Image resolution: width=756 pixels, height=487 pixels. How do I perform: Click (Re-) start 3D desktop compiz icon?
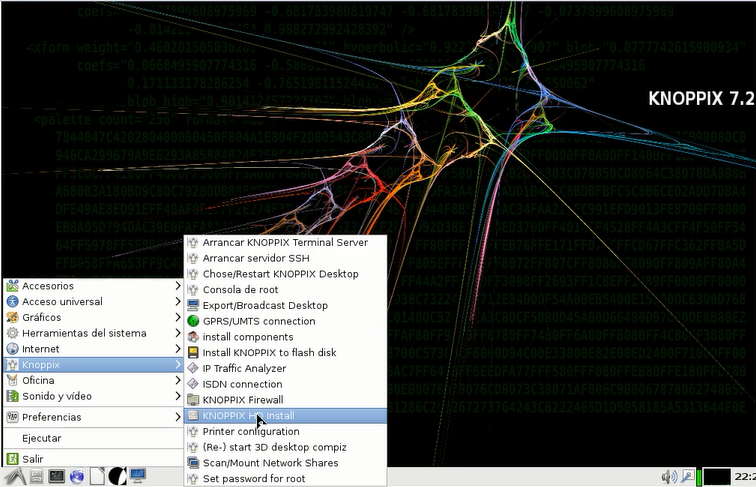(193, 447)
